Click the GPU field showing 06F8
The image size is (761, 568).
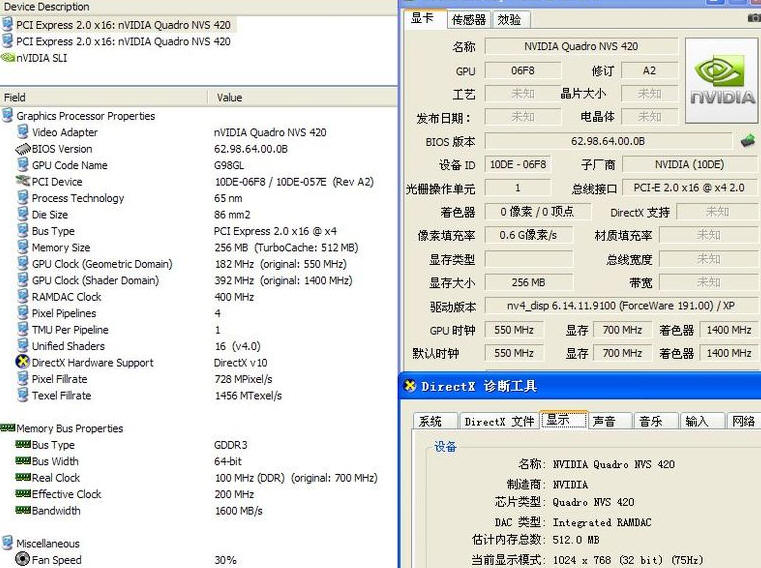tap(523, 70)
